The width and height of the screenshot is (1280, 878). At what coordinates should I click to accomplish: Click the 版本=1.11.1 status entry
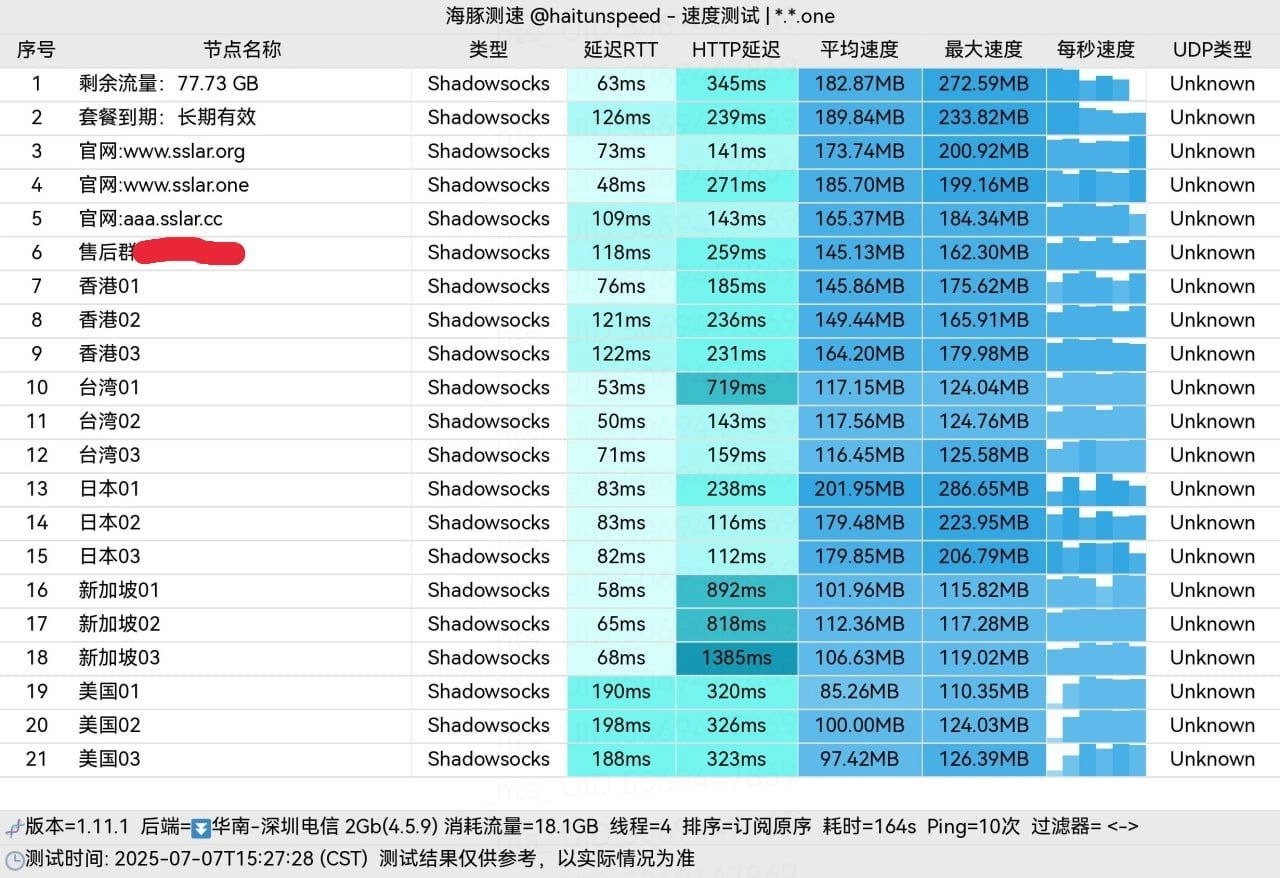point(77,828)
